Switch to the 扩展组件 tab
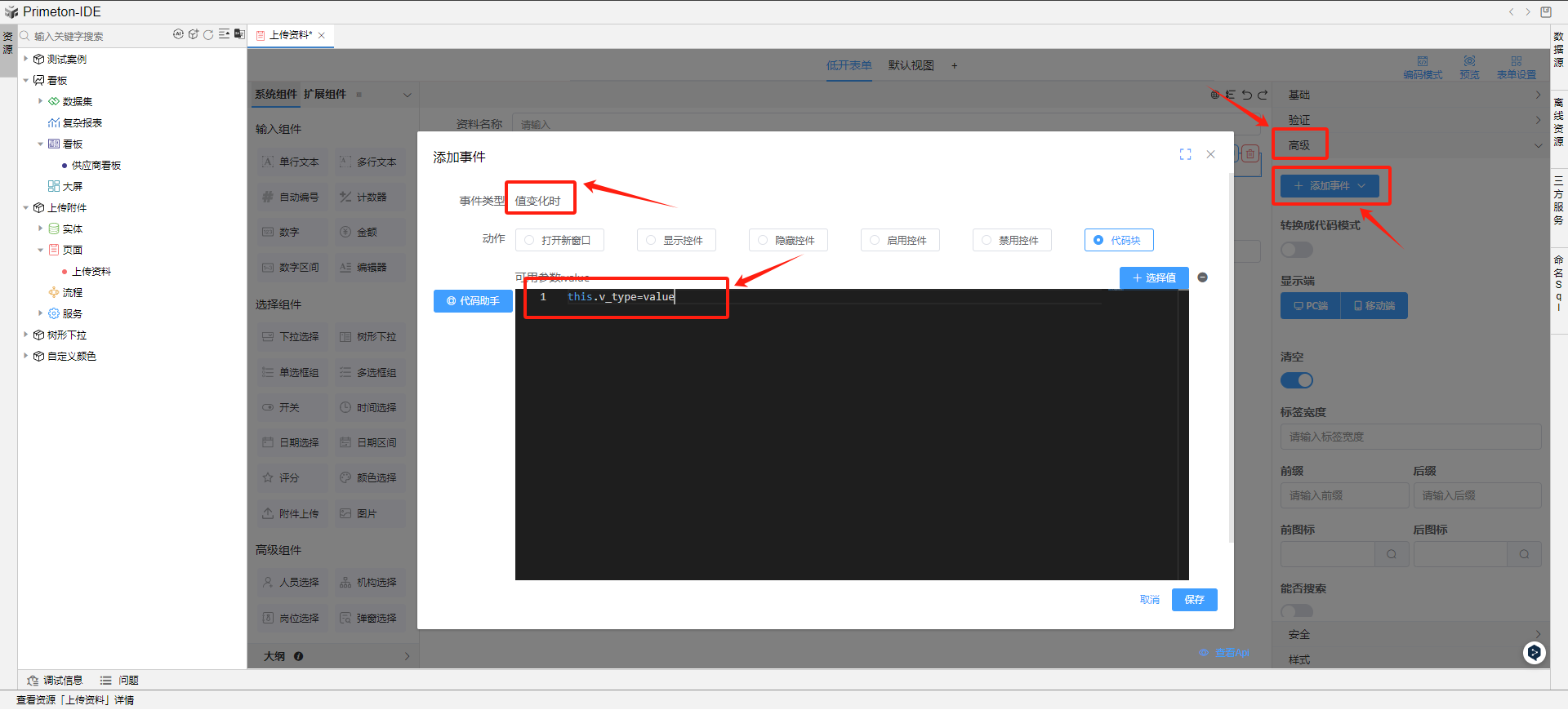 click(x=325, y=94)
